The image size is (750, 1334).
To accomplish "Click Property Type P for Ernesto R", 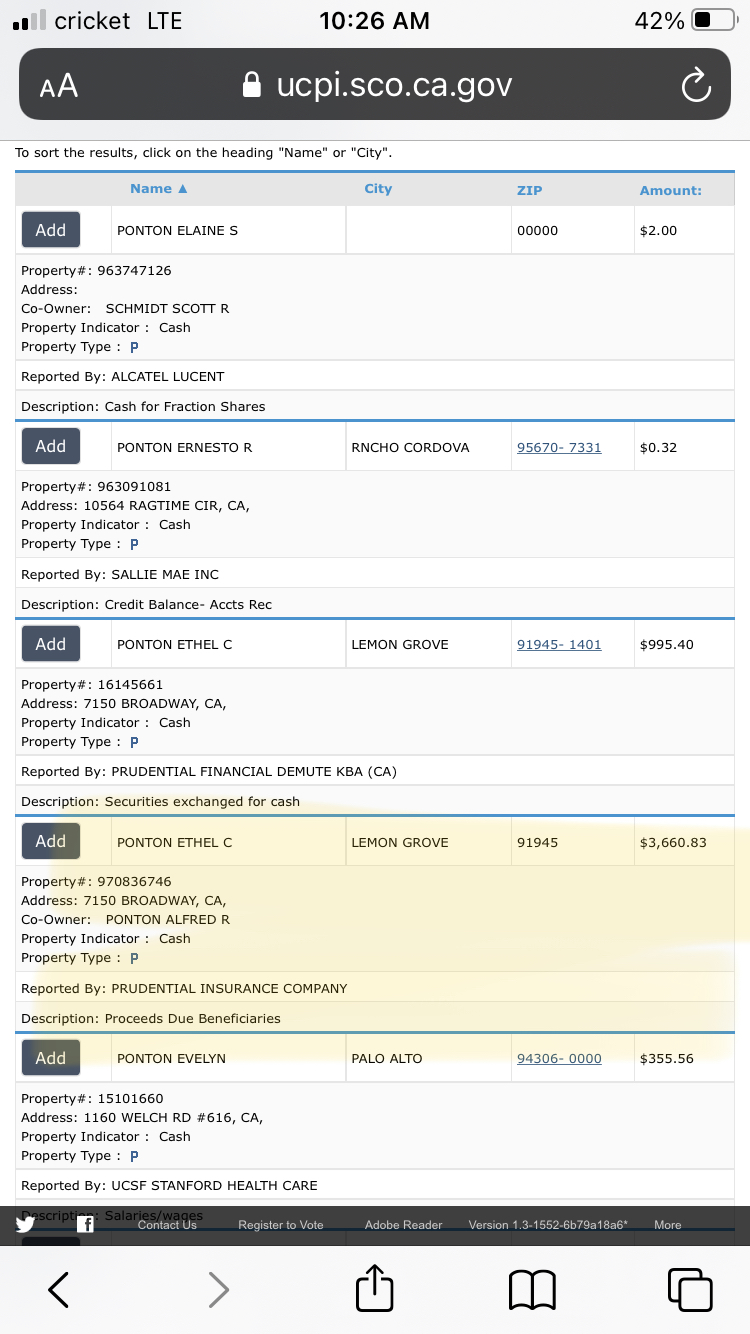I will click(134, 544).
